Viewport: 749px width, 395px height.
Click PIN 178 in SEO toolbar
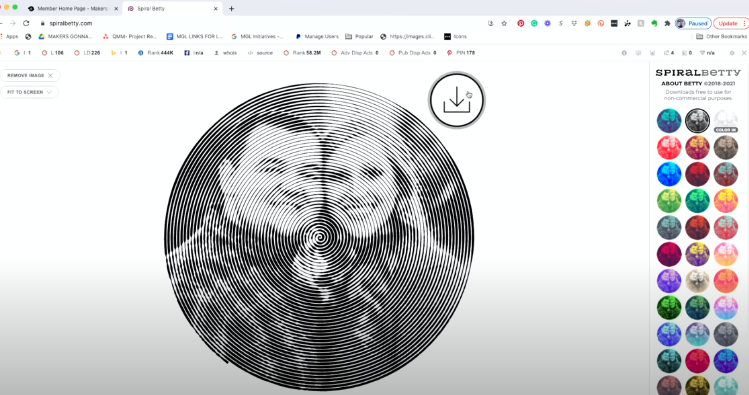click(461, 53)
